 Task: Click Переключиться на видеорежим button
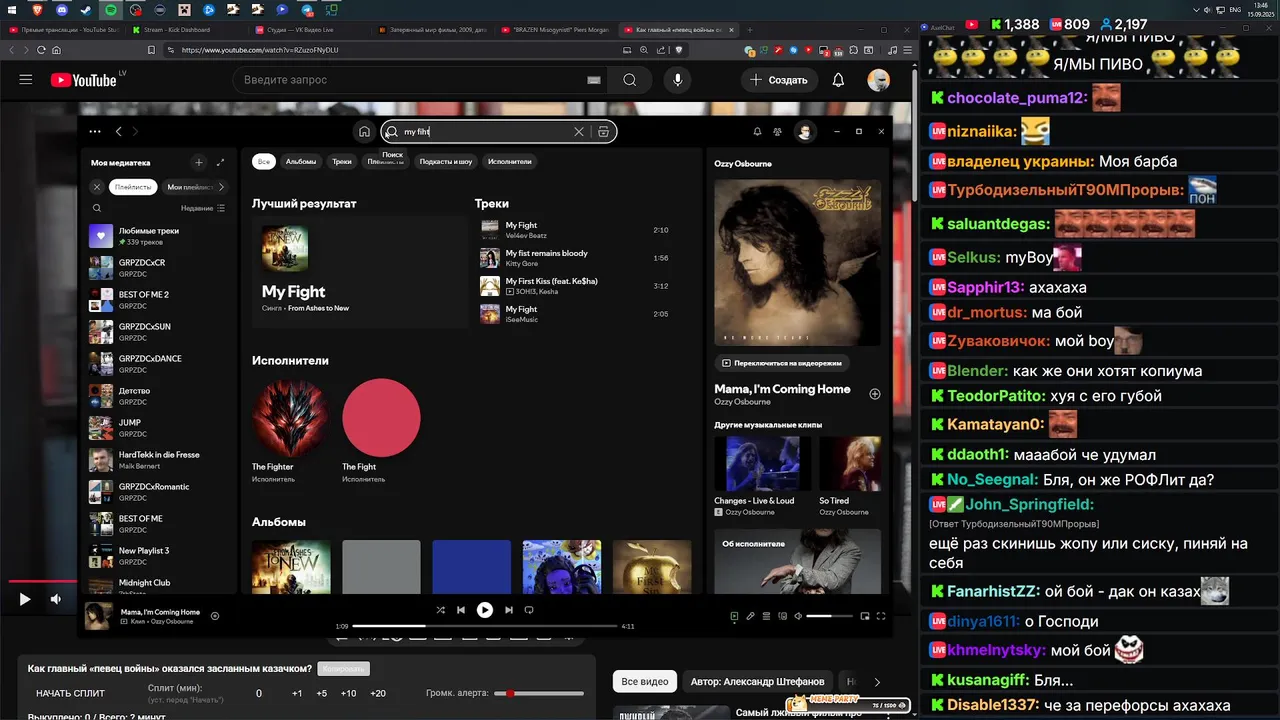pyautogui.click(x=782, y=363)
